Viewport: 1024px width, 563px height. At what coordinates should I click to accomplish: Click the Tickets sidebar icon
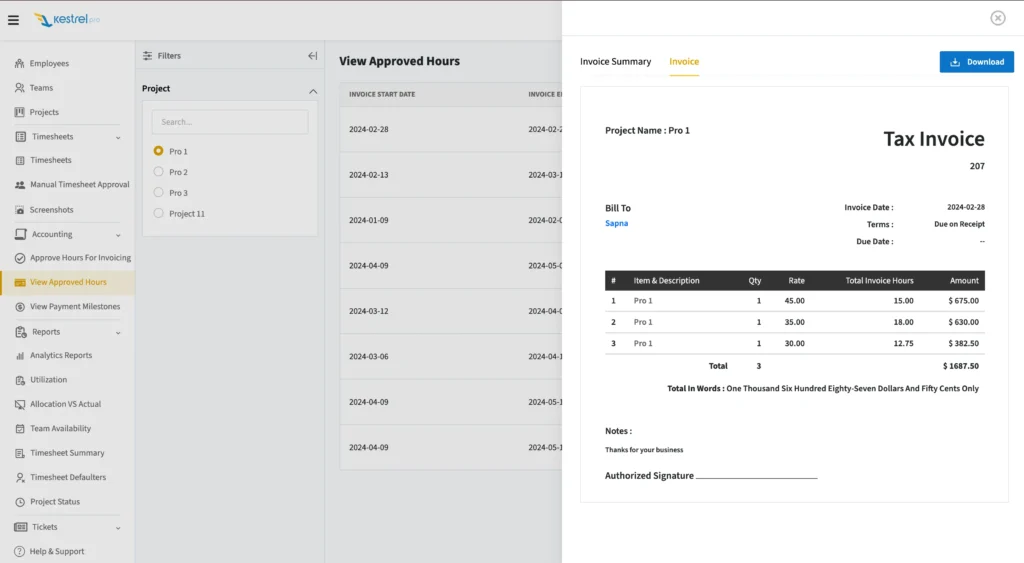pos(21,527)
